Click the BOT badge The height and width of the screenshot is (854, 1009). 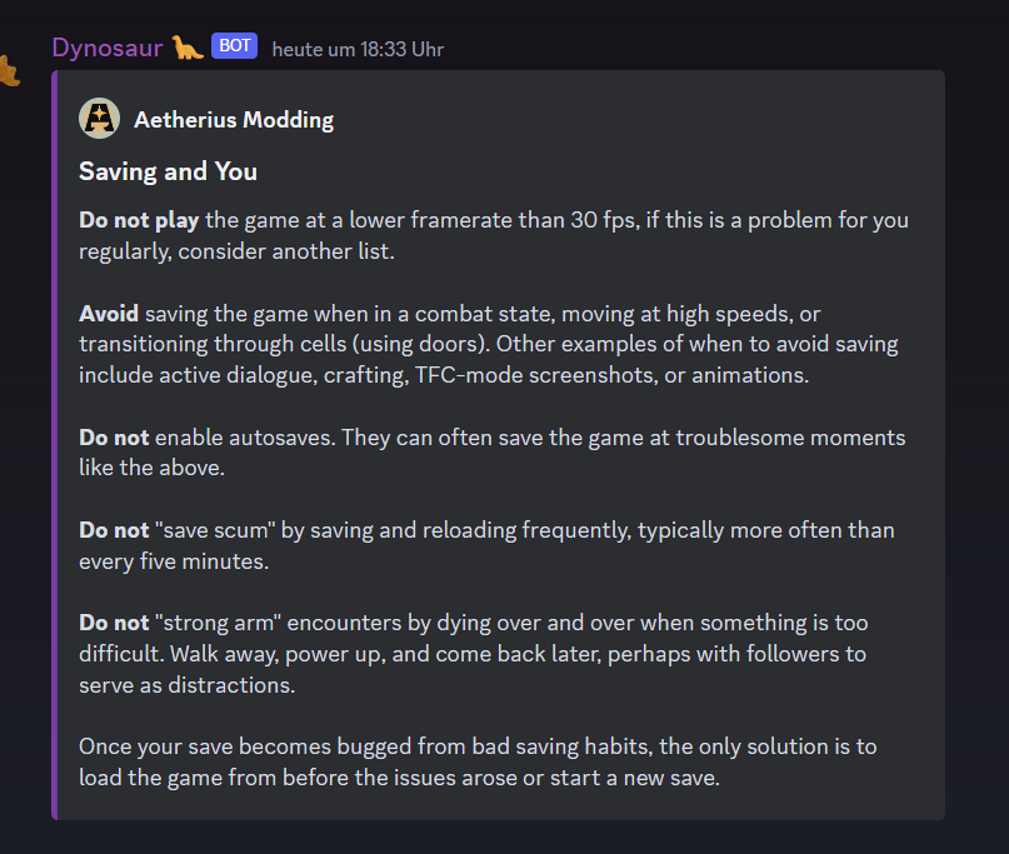tap(234, 46)
